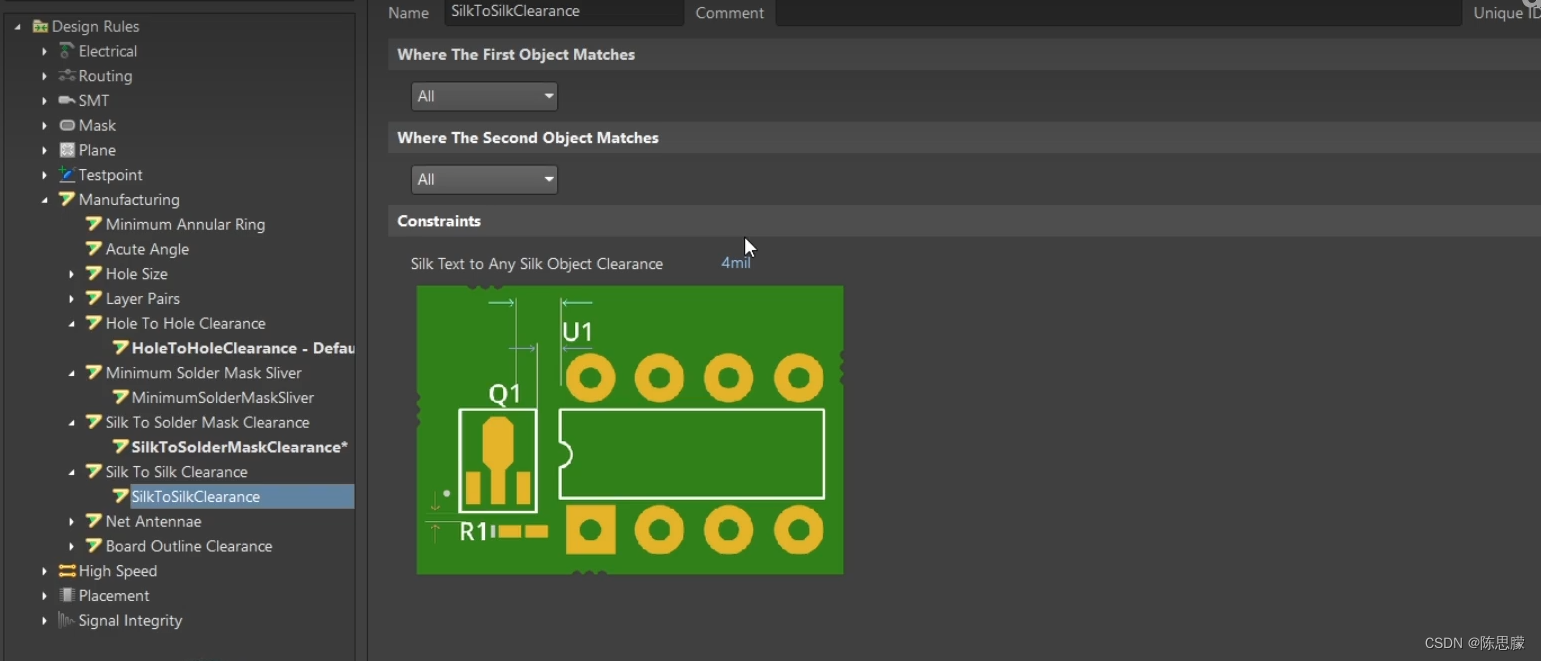Viewport: 1541px width, 661px height.
Task: Click the Board Outline Clearance icon
Action: click(x=94, y=546)
